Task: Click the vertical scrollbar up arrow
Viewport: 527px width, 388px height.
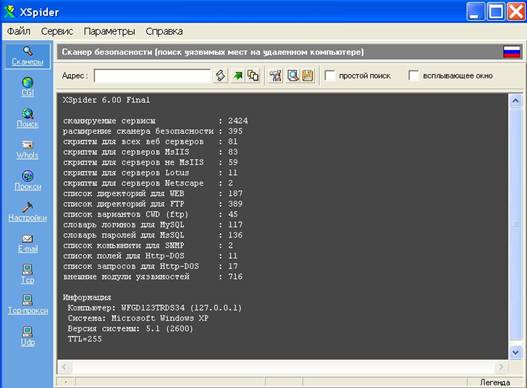Action: (515, 101)
